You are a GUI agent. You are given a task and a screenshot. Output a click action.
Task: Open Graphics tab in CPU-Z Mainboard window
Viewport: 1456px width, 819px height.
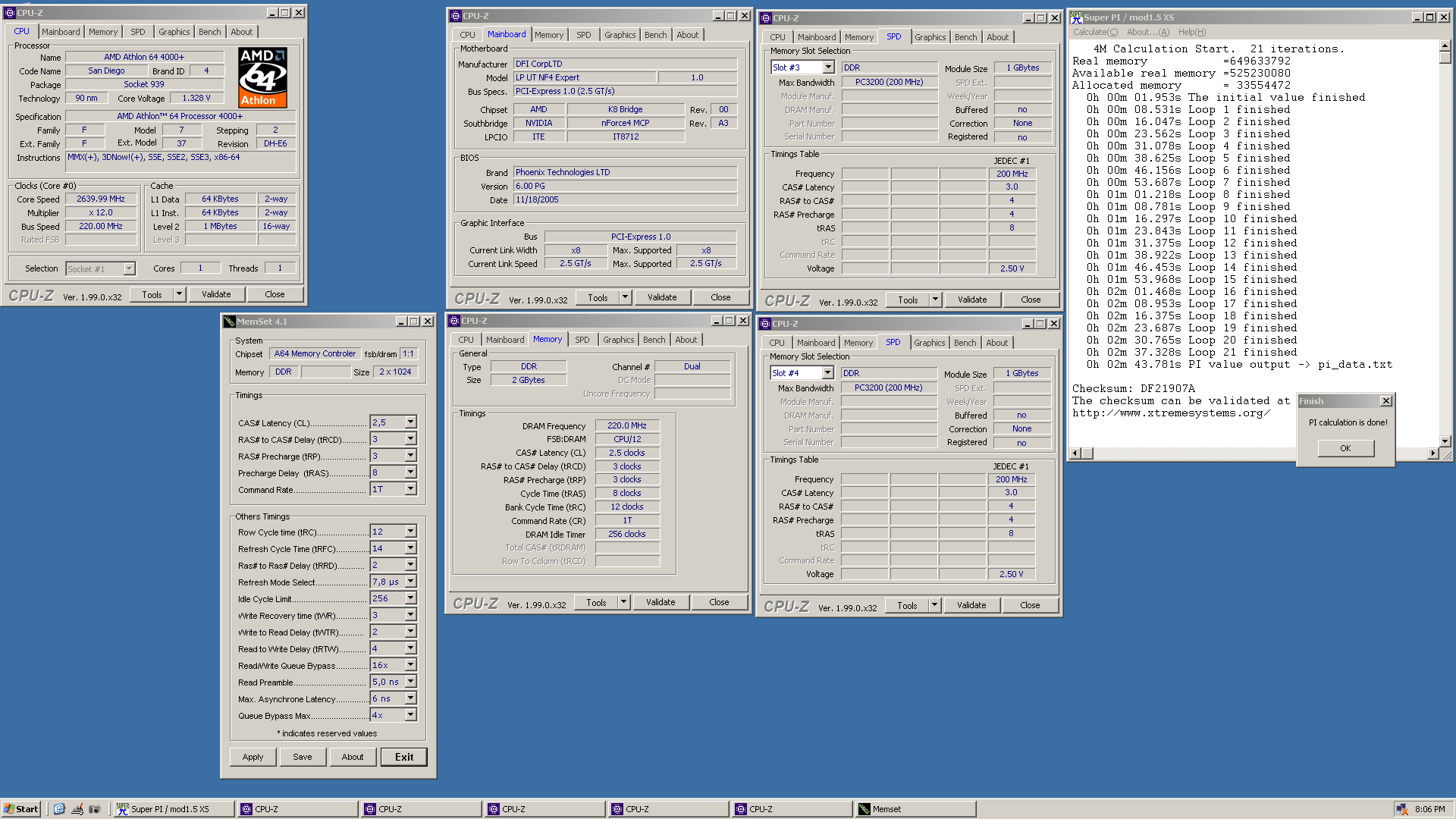pos(620,35)
